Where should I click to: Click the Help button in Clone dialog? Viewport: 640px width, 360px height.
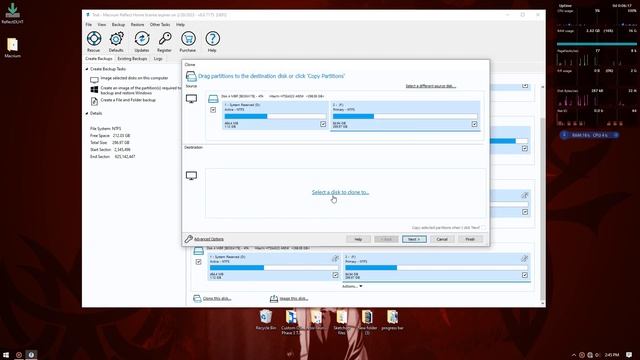(x=358, y=239)
